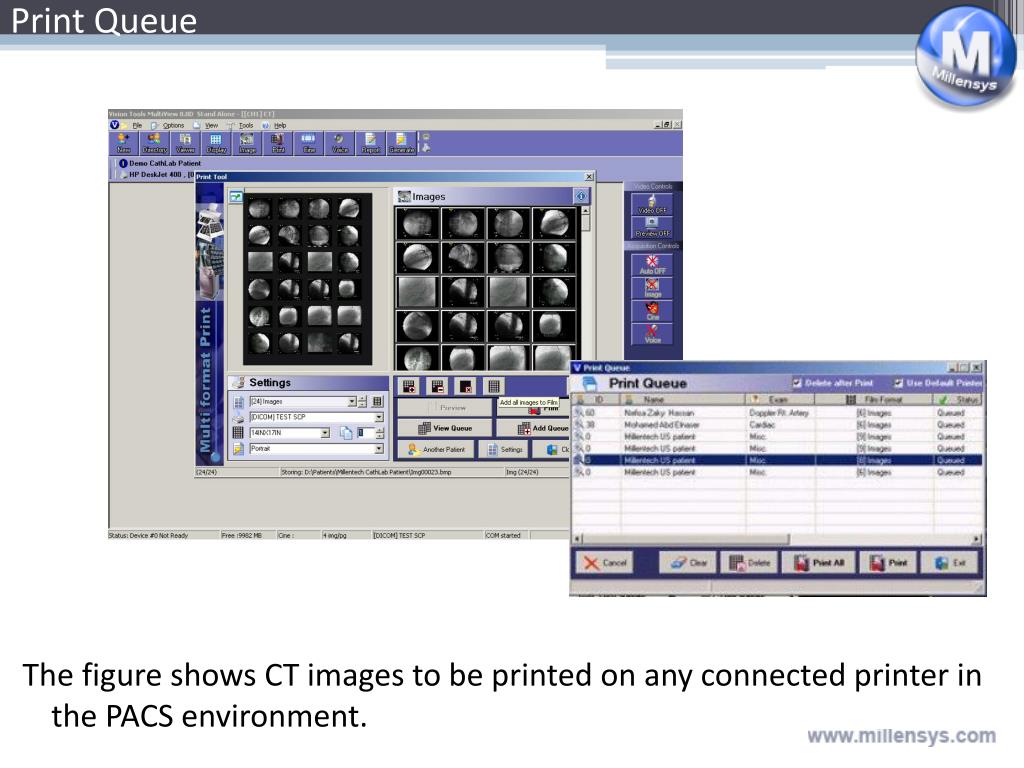Click the copies count spinner arrows
Screen dimensions: 1024x768
pos(380,433)
